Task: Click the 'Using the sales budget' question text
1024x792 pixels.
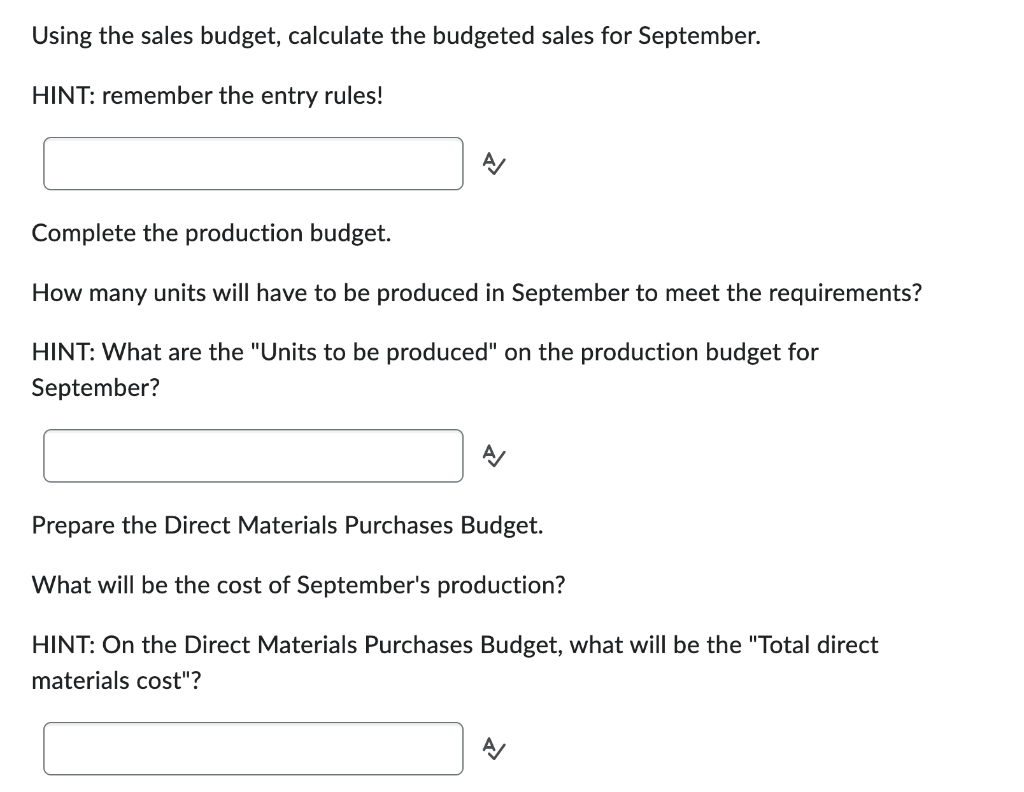Action: tap(396, 36)
